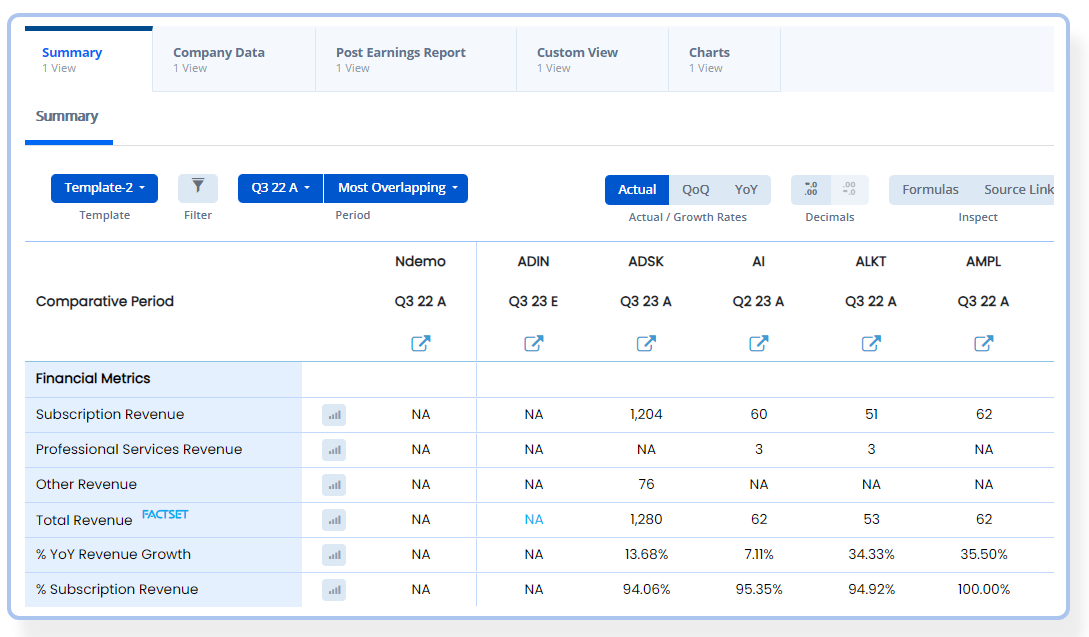Switch to YoY growth rate
The height and width of the screenshot is (637, 1089).
click(x=746, y=190)
